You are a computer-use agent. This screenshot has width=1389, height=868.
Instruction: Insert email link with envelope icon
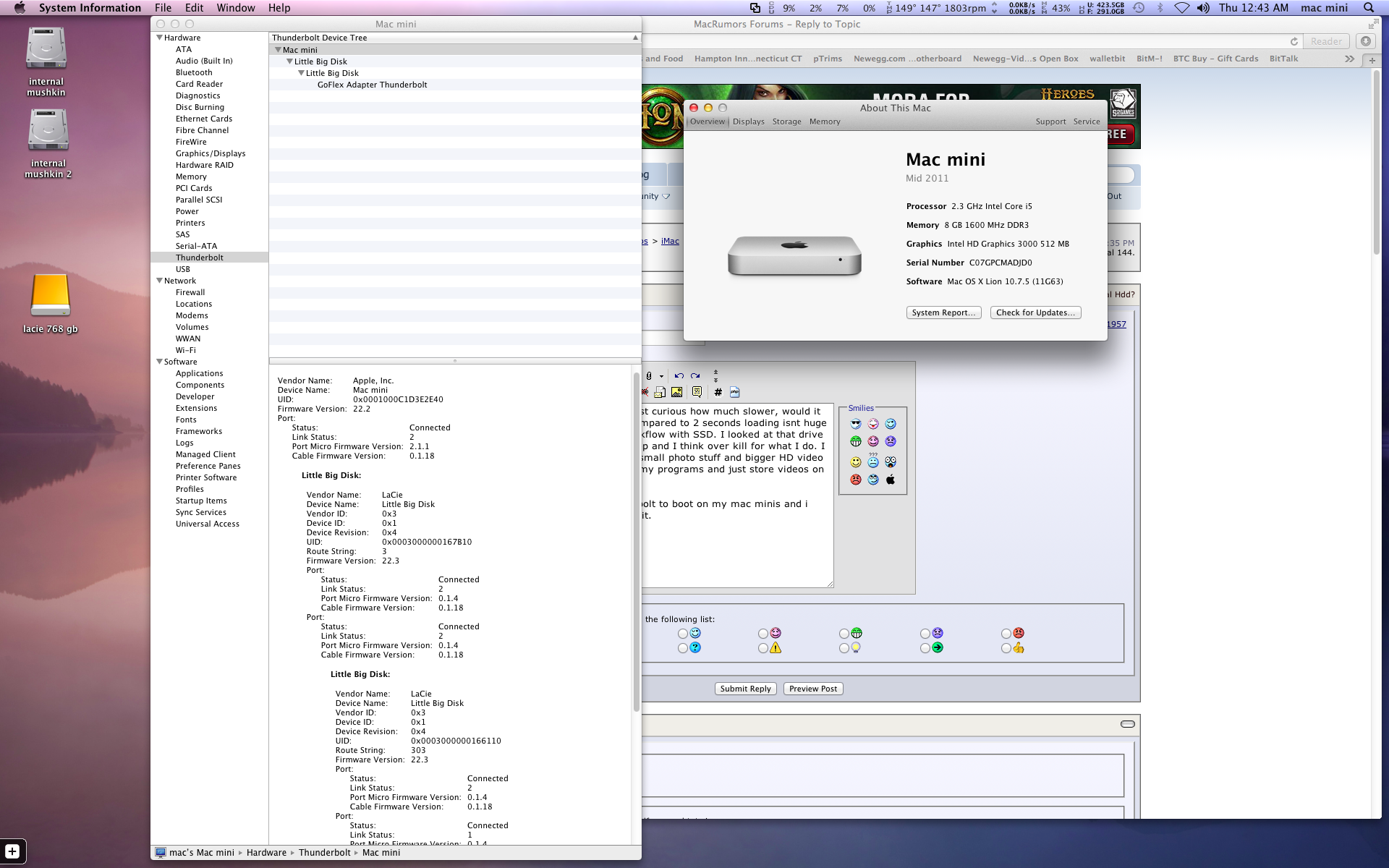pos(660,392)
